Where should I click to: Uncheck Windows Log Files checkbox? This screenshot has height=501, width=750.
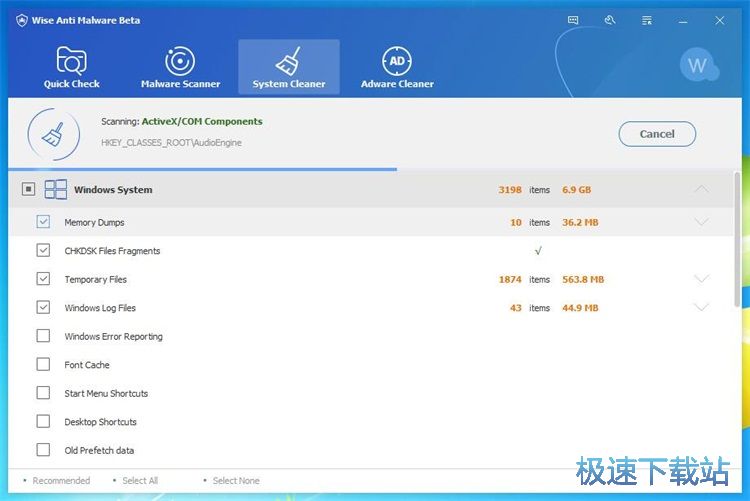(43, 307)
